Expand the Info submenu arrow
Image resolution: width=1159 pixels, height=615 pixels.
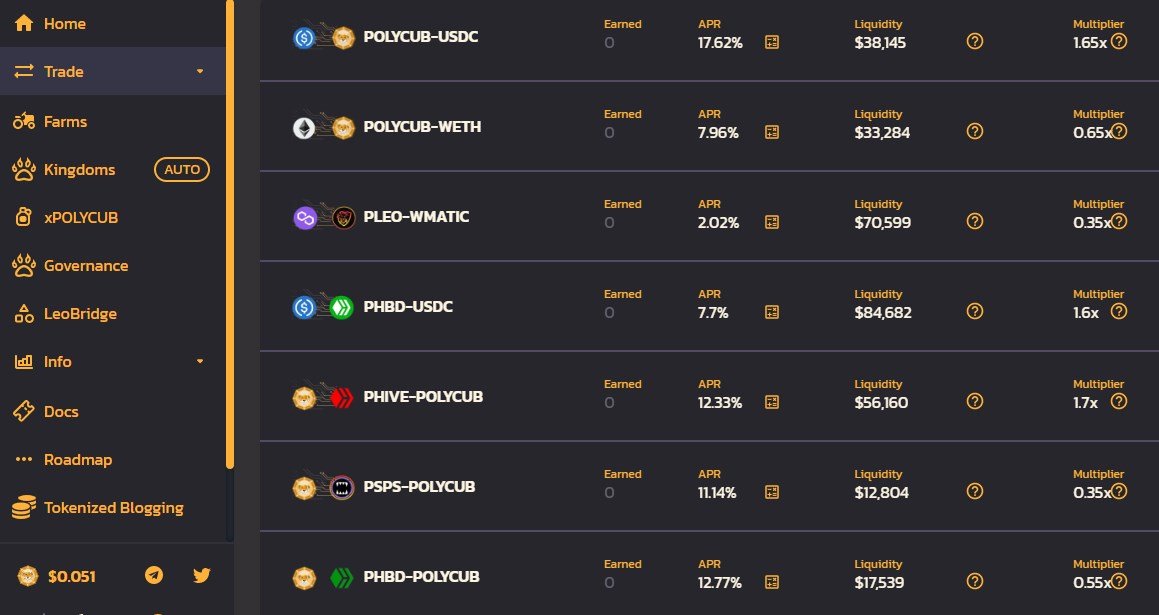point(200,361)
